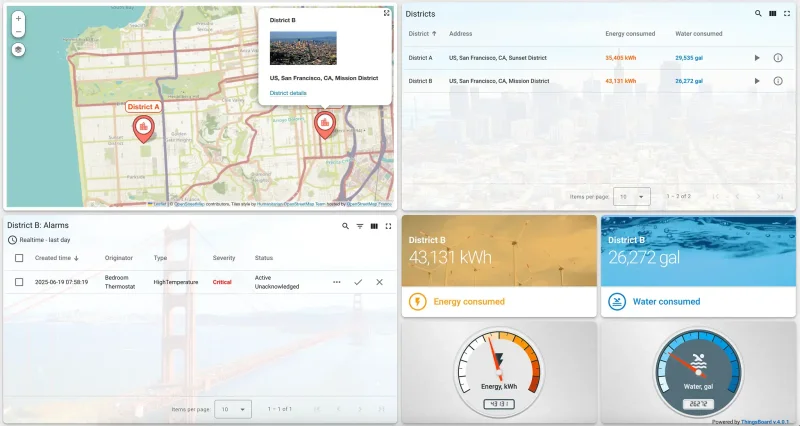Open Districts column display settings
Image resolution: width=800 pixels, height=426 pixels.
coord(772,14)
